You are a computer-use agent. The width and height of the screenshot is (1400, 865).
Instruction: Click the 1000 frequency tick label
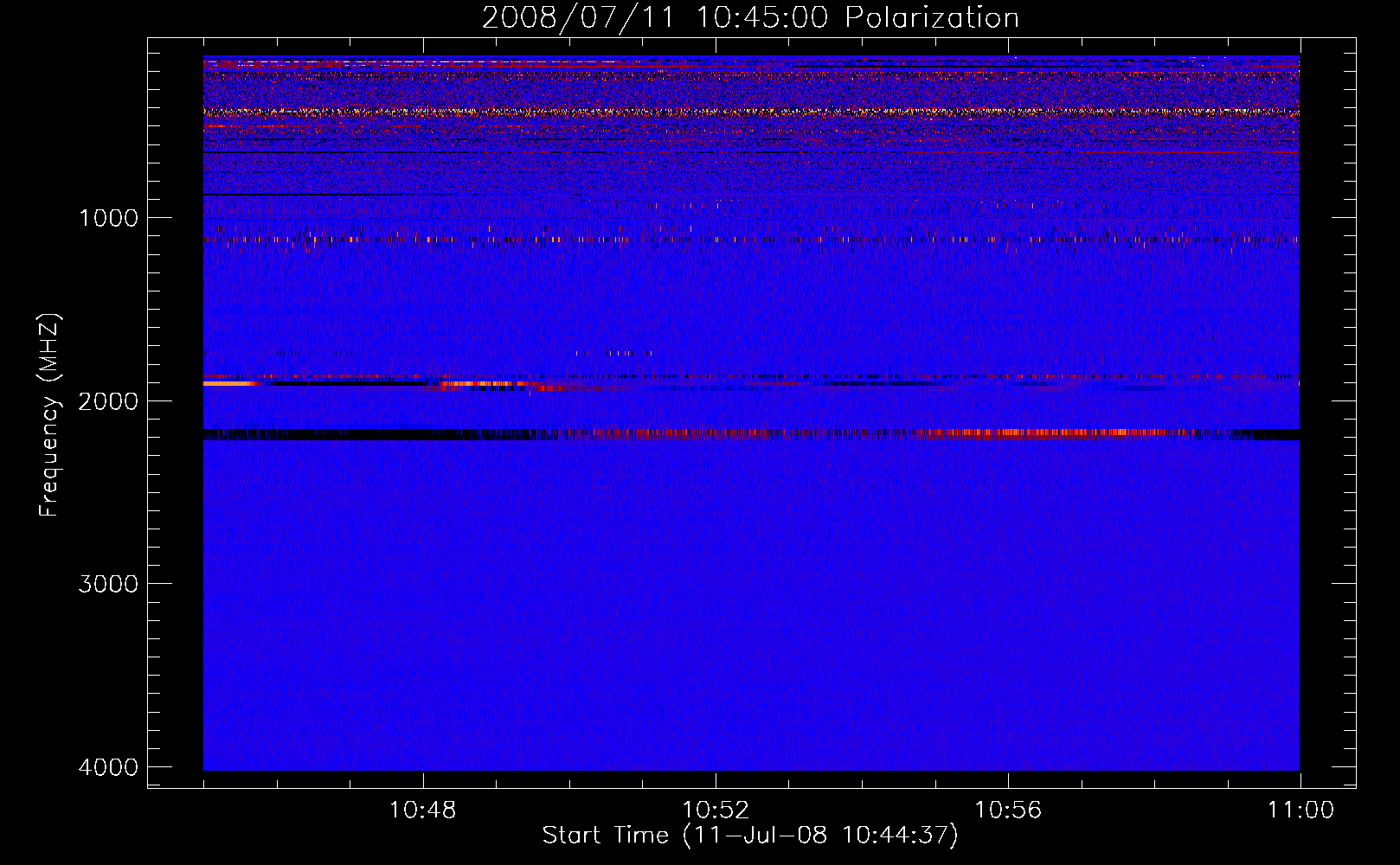pyautogui.click(x=108, y=218)
